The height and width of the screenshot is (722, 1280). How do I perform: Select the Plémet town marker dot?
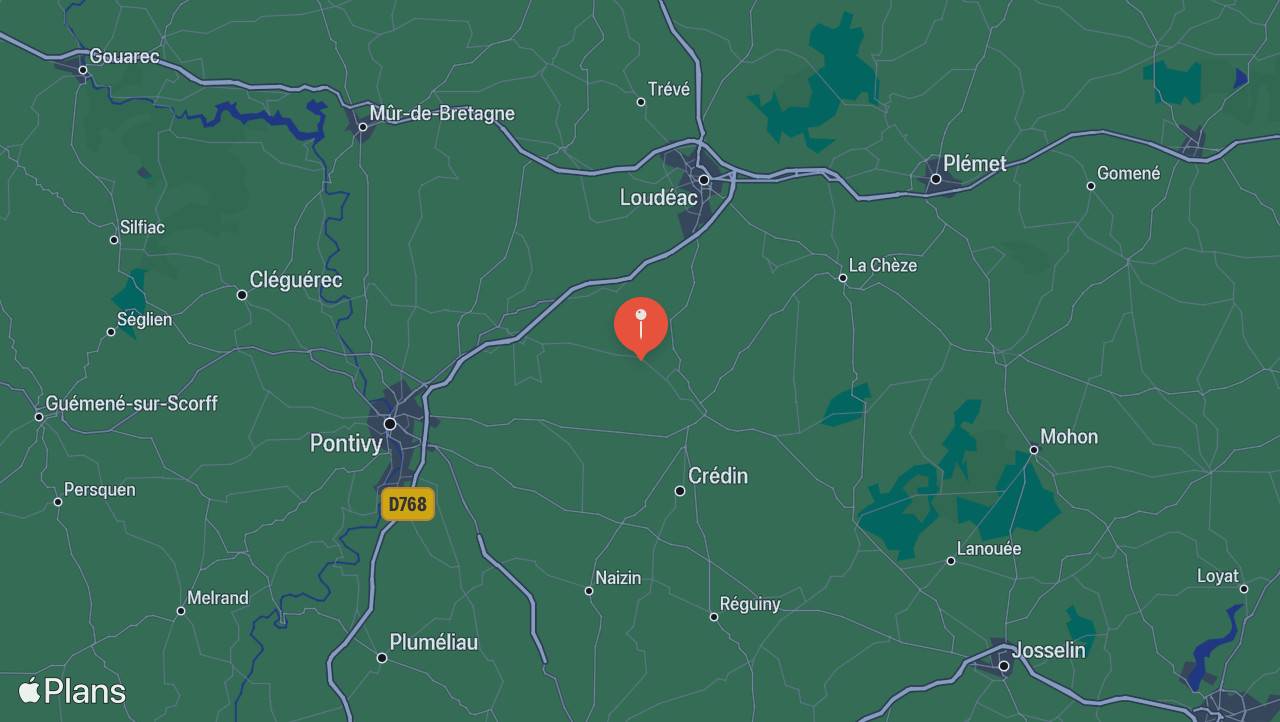pos(936,179)
